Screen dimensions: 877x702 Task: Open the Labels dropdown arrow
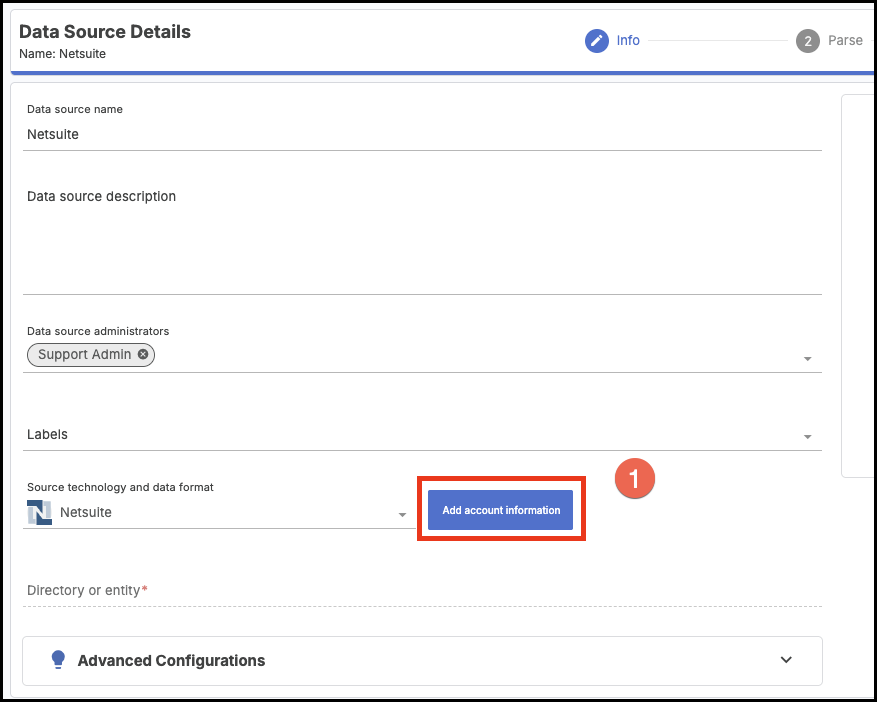807,437
